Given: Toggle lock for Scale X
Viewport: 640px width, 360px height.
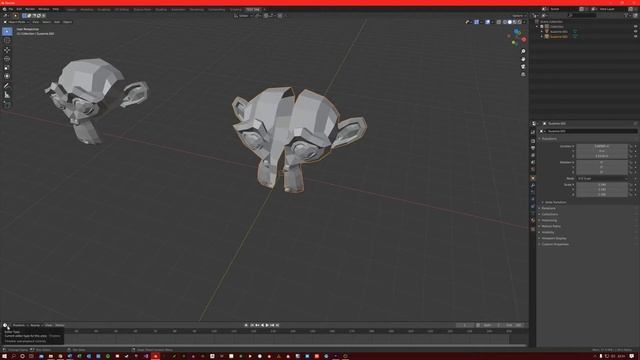Looking at the screenshot, I should [631, 184].
